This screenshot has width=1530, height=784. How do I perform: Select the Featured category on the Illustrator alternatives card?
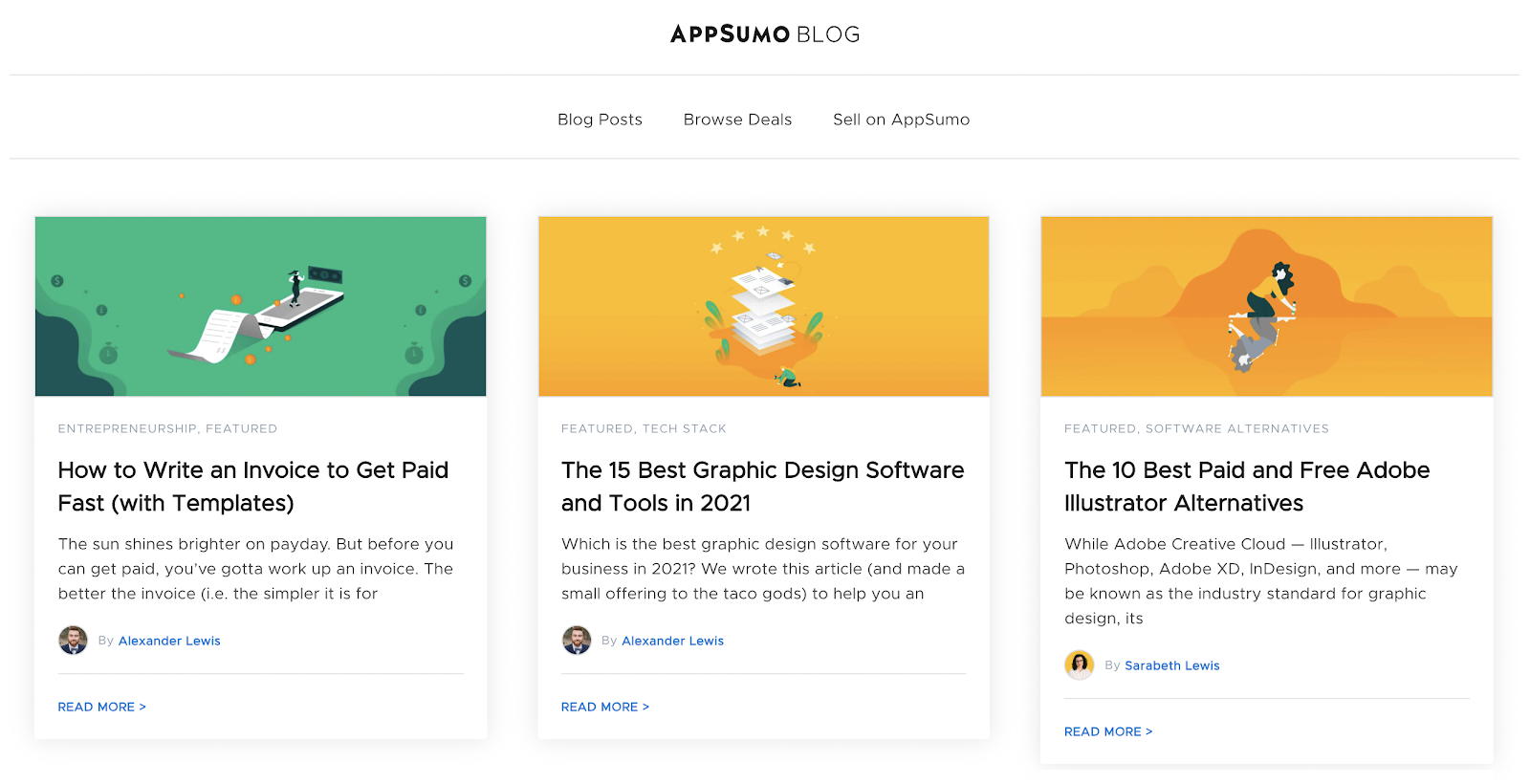[1101, 428]
